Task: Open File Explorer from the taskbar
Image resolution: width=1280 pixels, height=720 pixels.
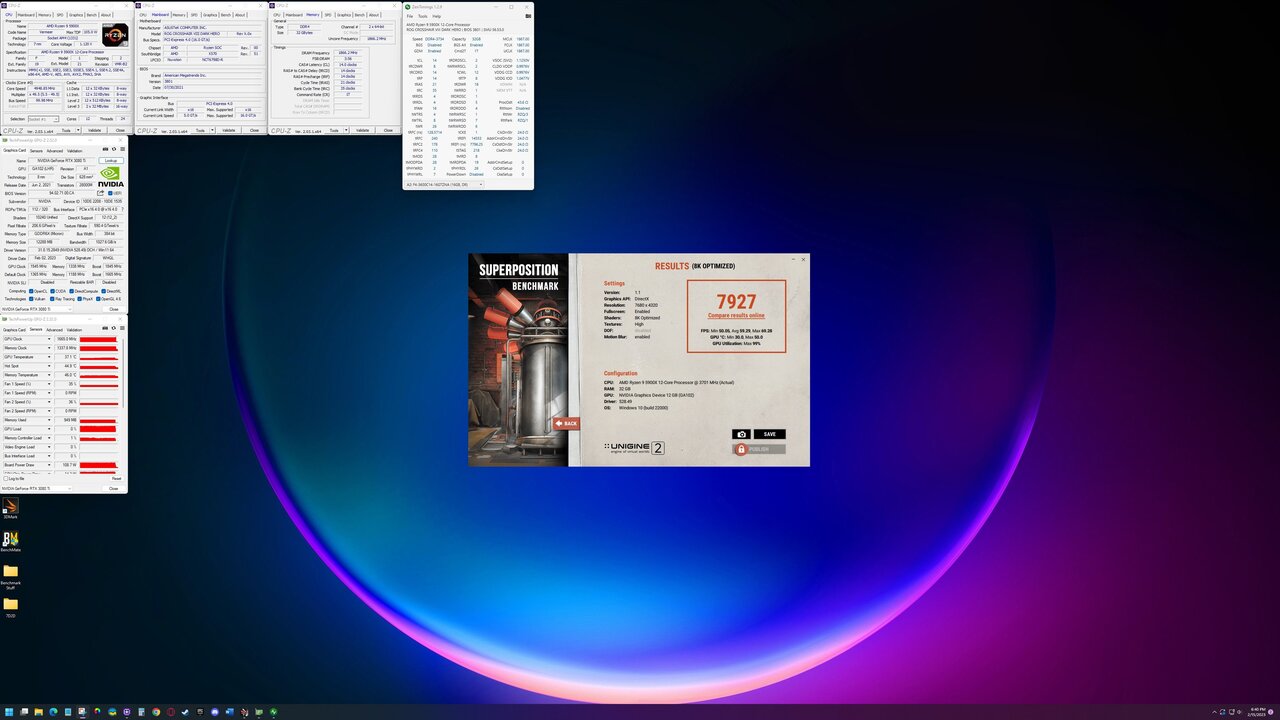Action: tap(38, 712)
